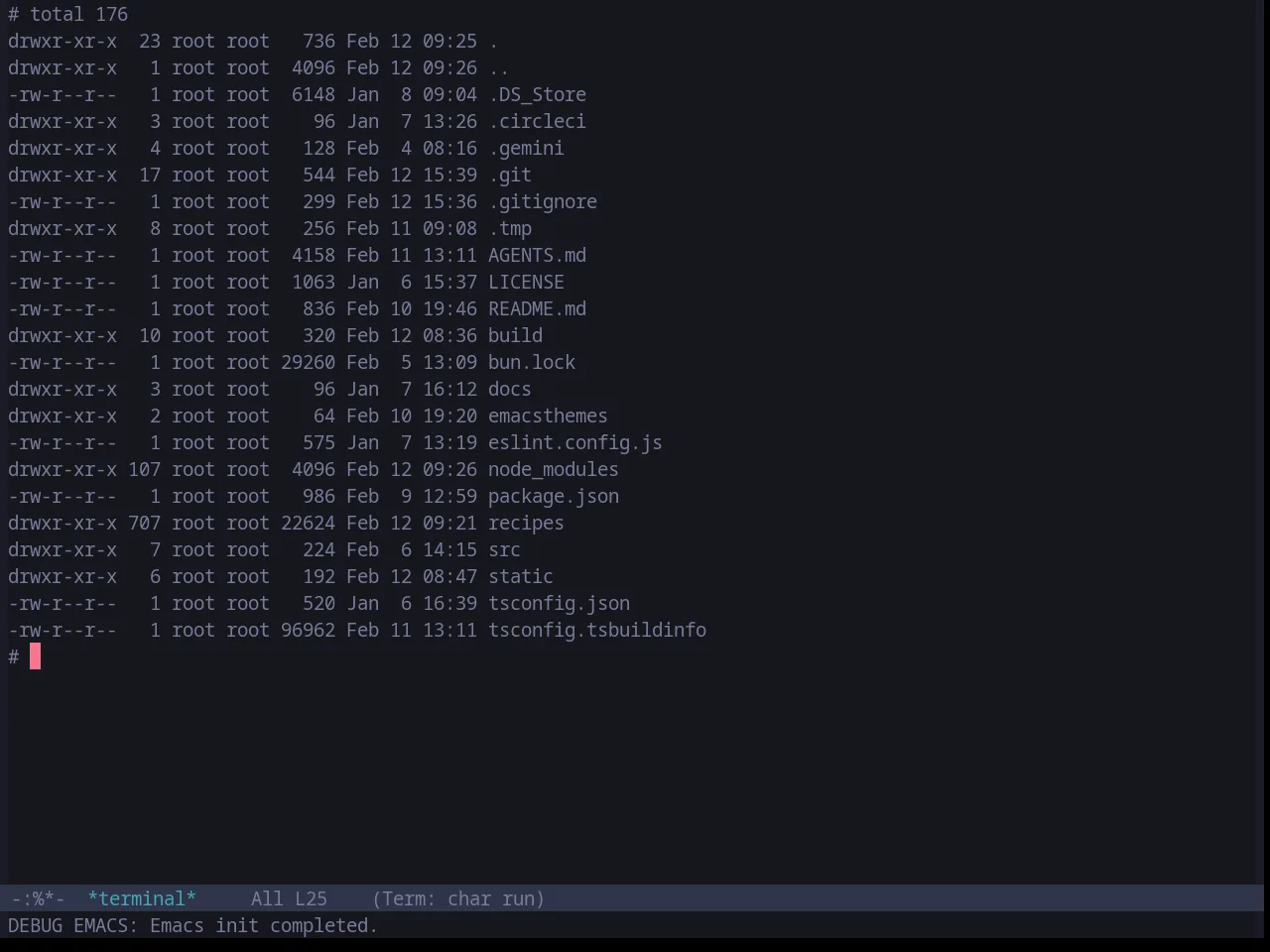Select the .circleci directory name
The width and height of the screenshot is (1270, 952).
click(x=537, y=121)
